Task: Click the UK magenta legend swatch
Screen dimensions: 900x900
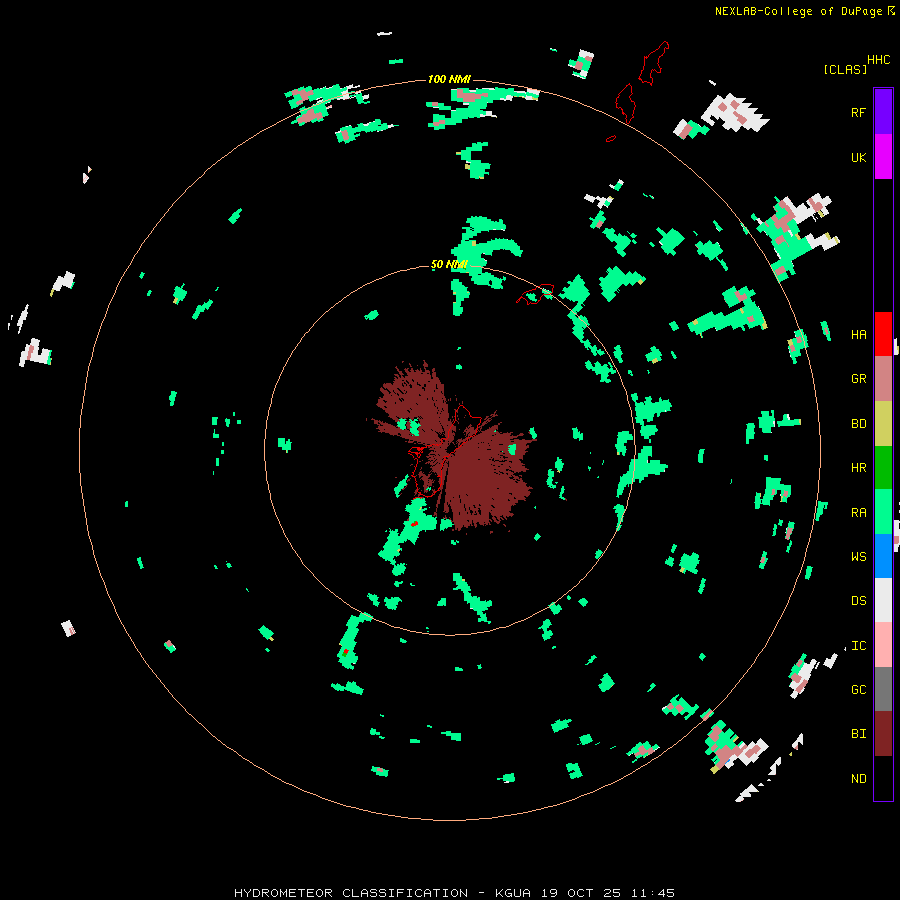Action: [x=883, y=156]
